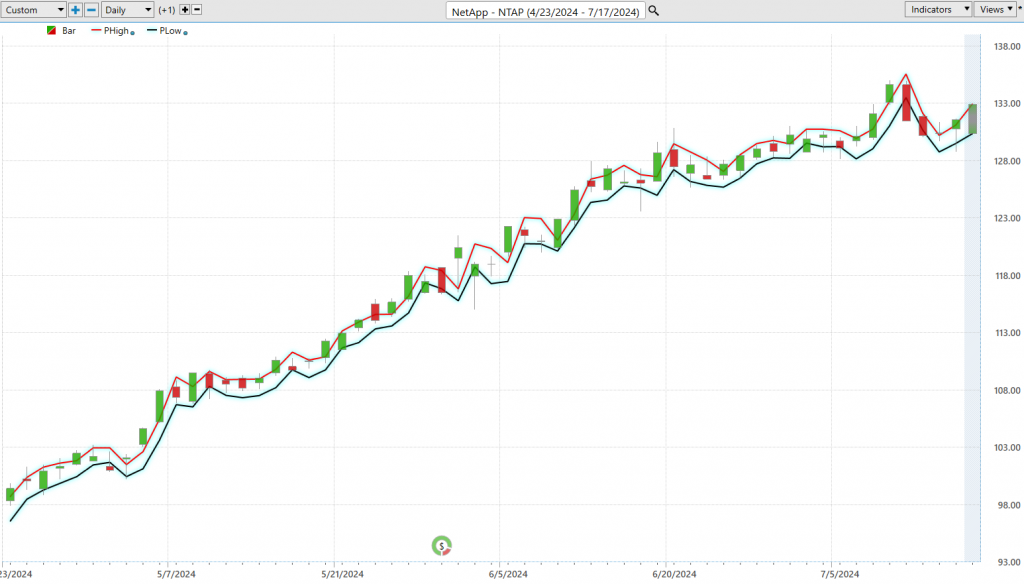Screen dimensions: 1024x584
Task: Click the dot next to PLow label
Action: pos(186,32)
